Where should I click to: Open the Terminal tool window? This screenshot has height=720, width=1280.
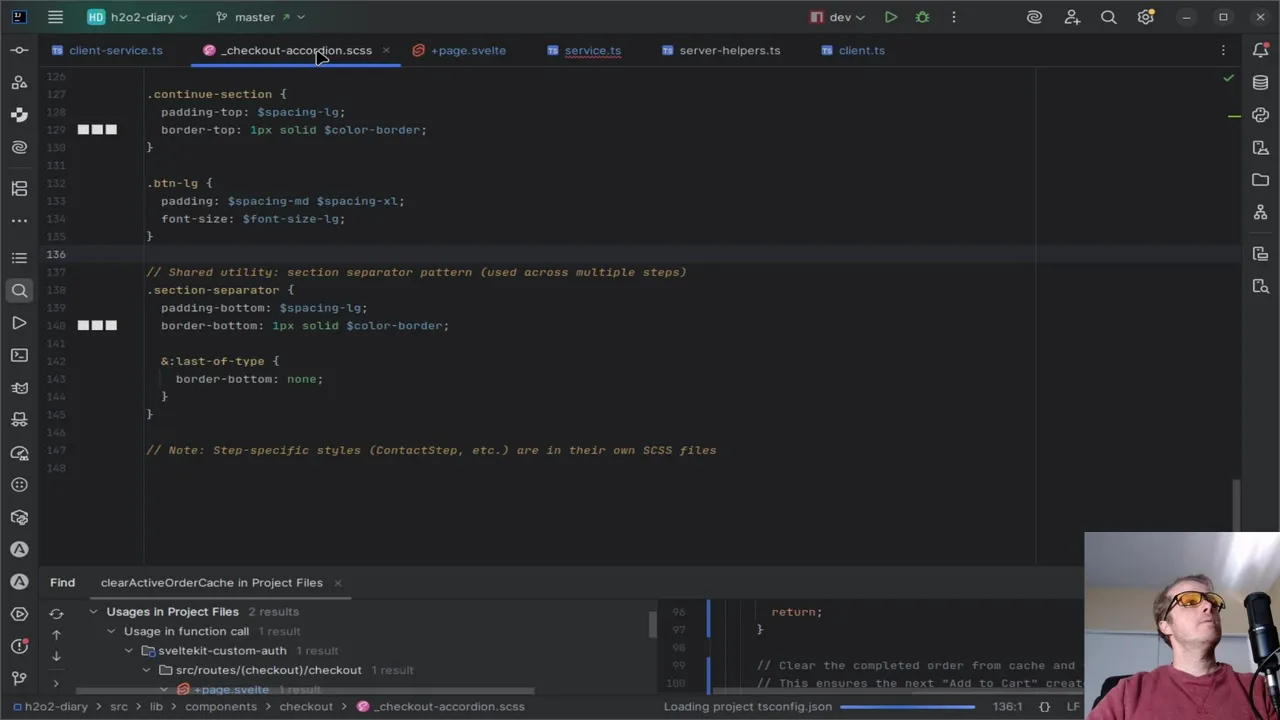pos(19,355)
